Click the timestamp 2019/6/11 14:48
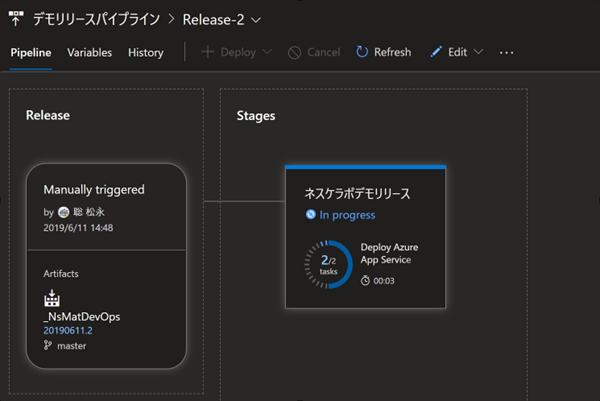 (x=78, y=228)
